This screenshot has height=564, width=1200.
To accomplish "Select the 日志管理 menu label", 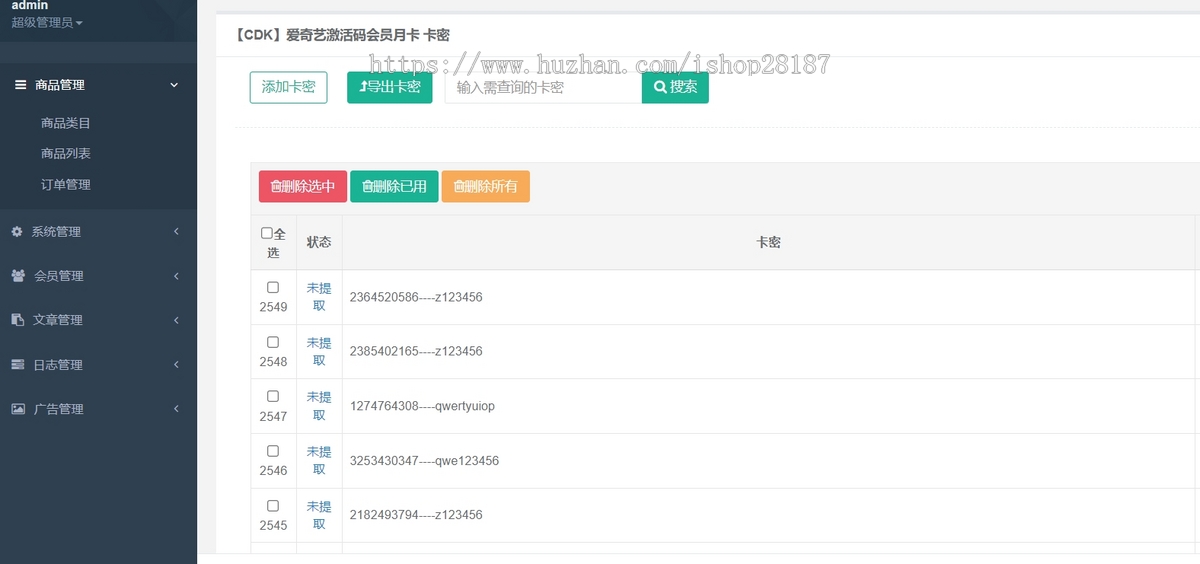I will click(58, 365).
